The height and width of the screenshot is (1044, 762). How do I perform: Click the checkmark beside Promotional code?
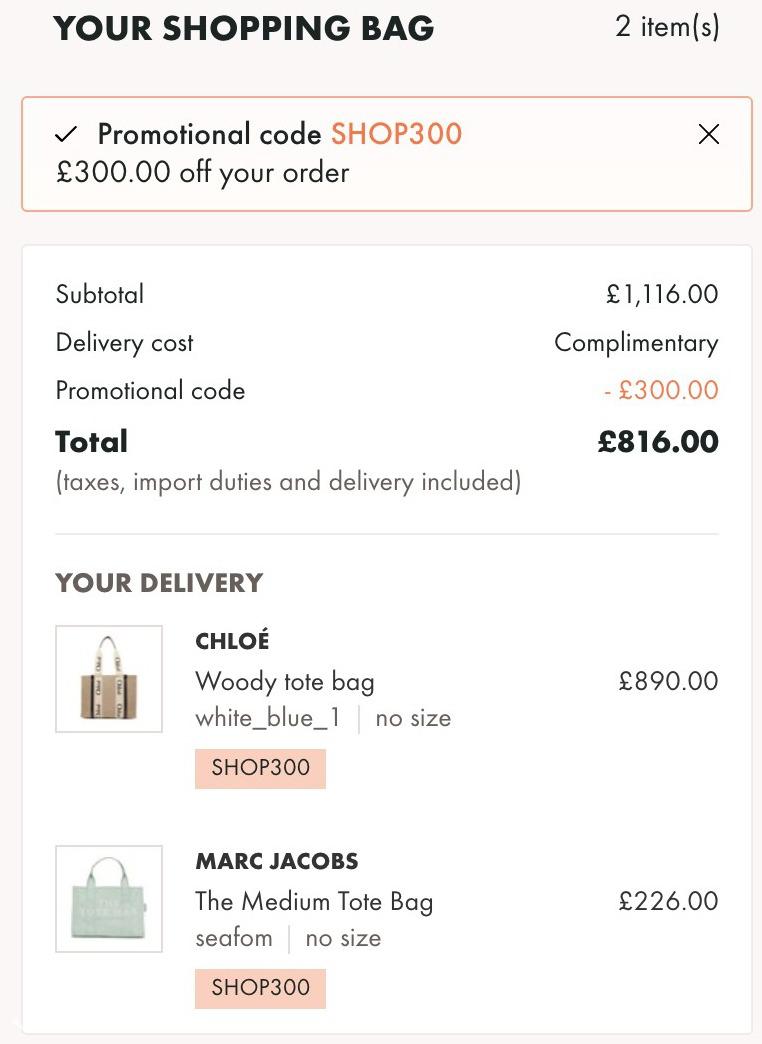click(x=67, y=134)
